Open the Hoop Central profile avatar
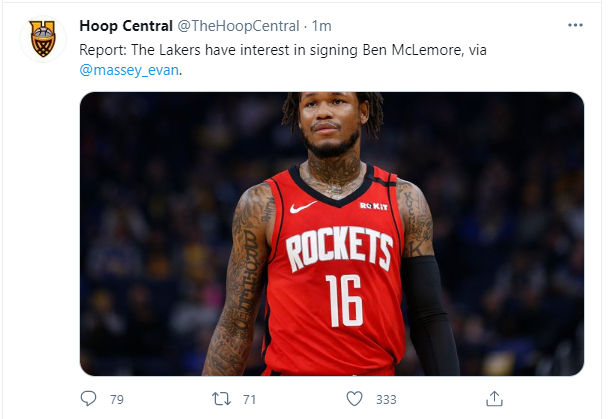Viewport: 608px width, 419px height. (x=43, y=39)
